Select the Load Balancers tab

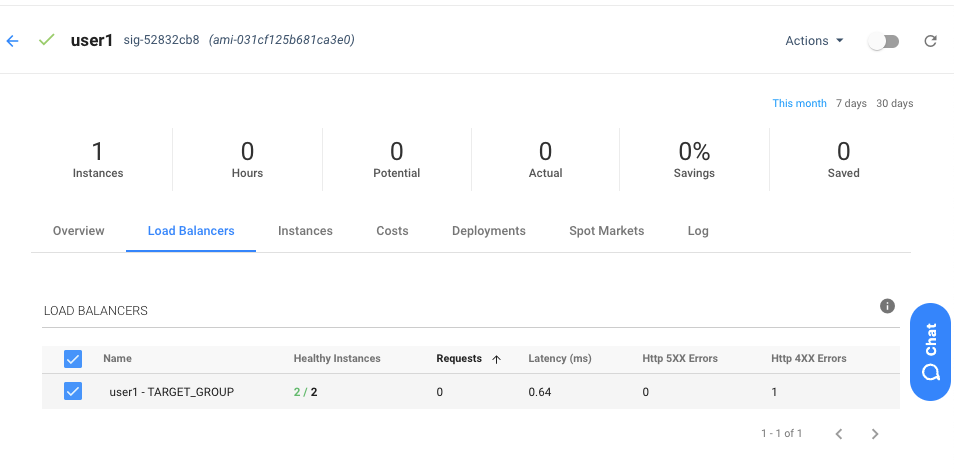coord(191,231)
